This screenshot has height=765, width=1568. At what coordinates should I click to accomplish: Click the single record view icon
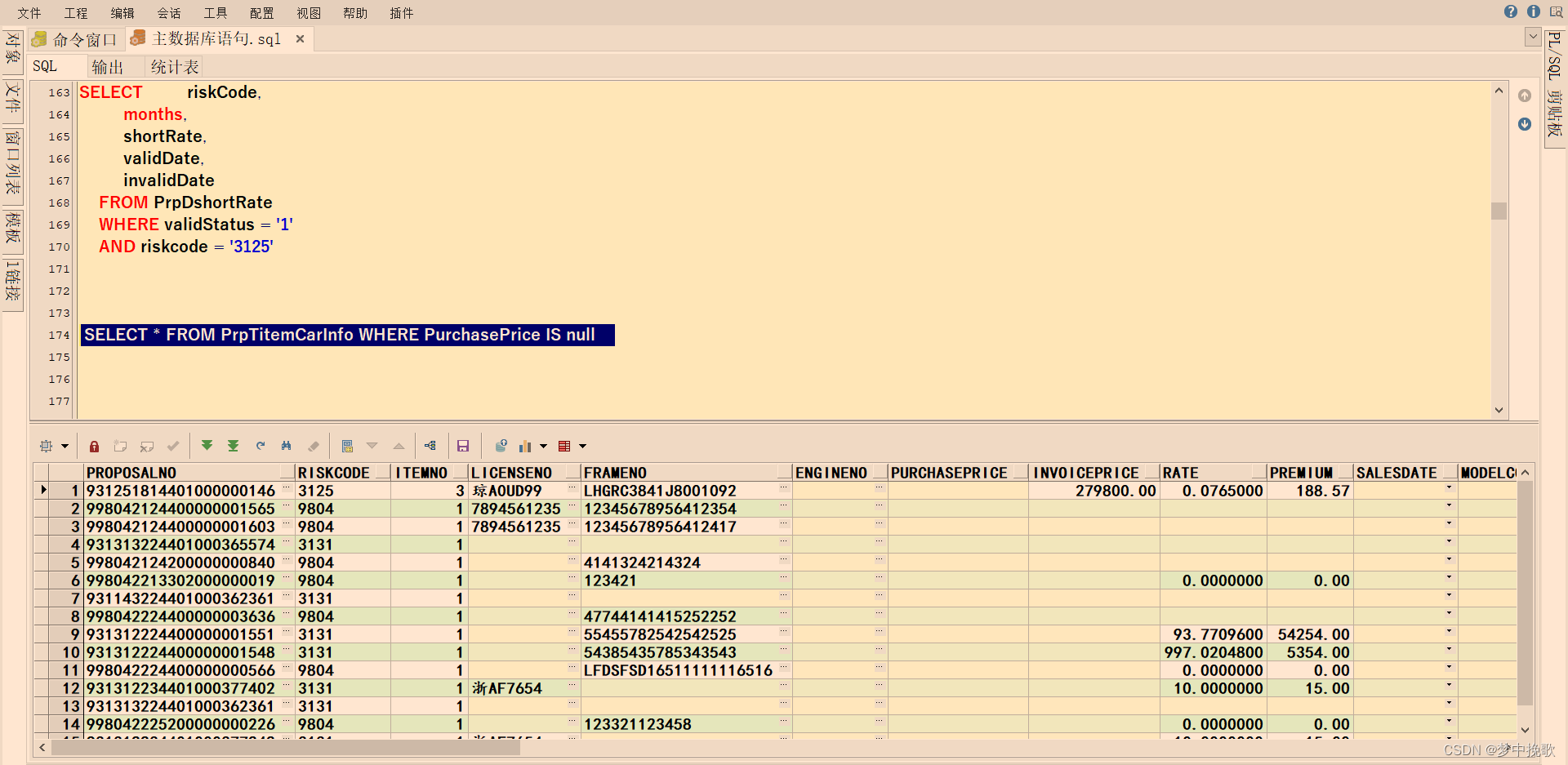347,446
